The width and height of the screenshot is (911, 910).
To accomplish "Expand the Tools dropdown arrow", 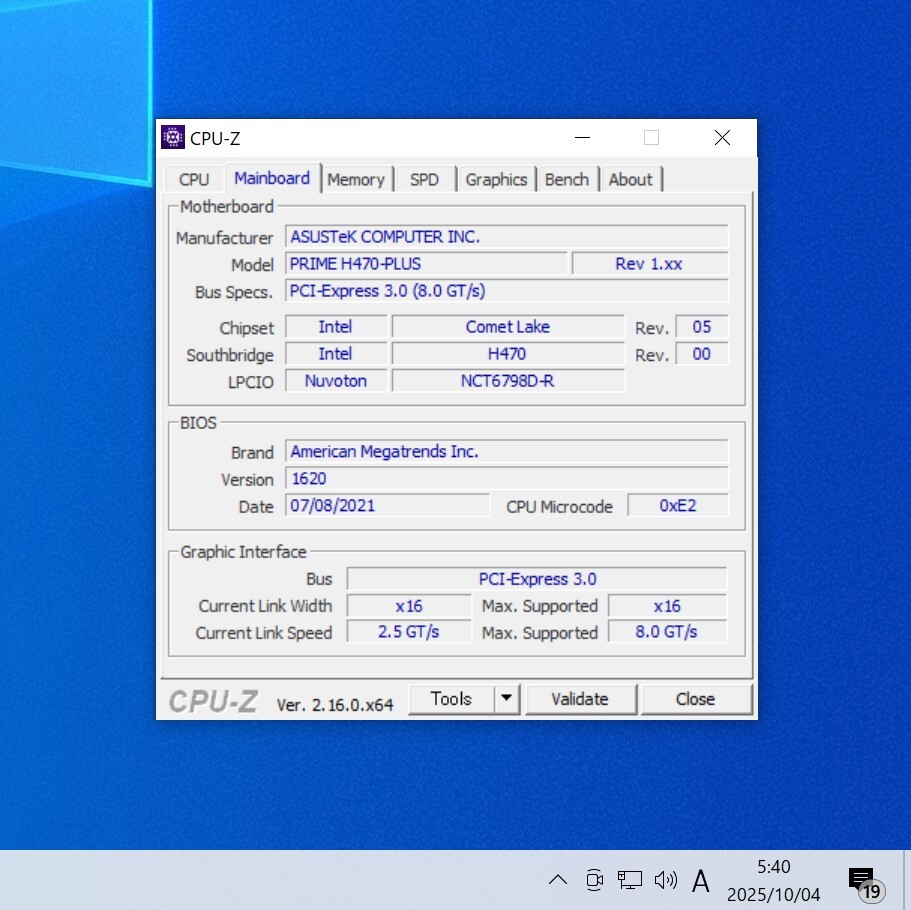I will point(507,699).
